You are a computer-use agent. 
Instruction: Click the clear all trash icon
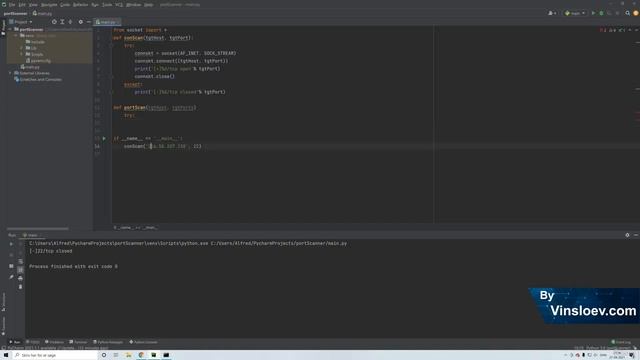pyautogui.click(x=20, y=287)
